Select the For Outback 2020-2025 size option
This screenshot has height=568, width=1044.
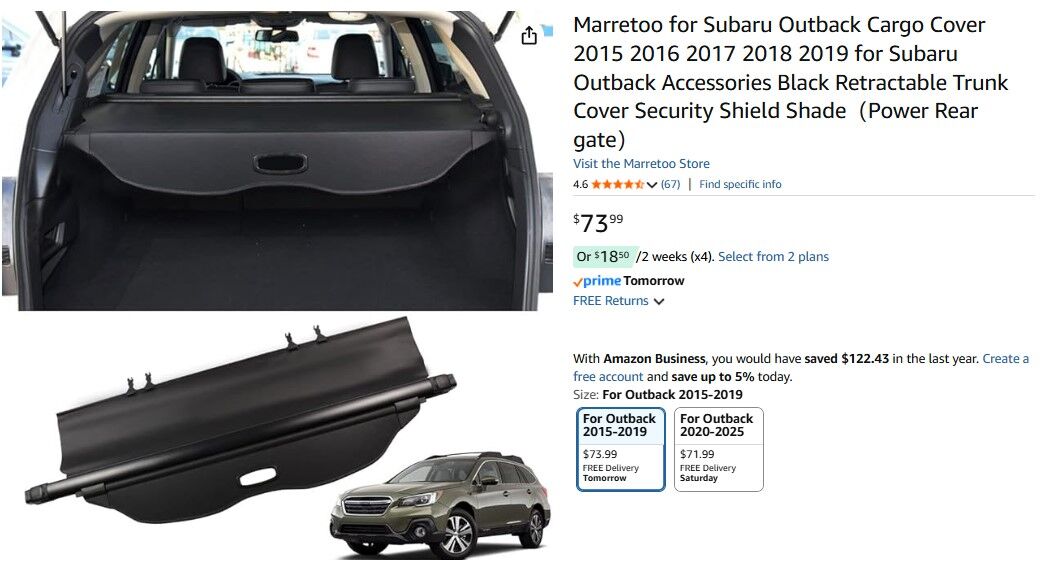click(718, 449)
